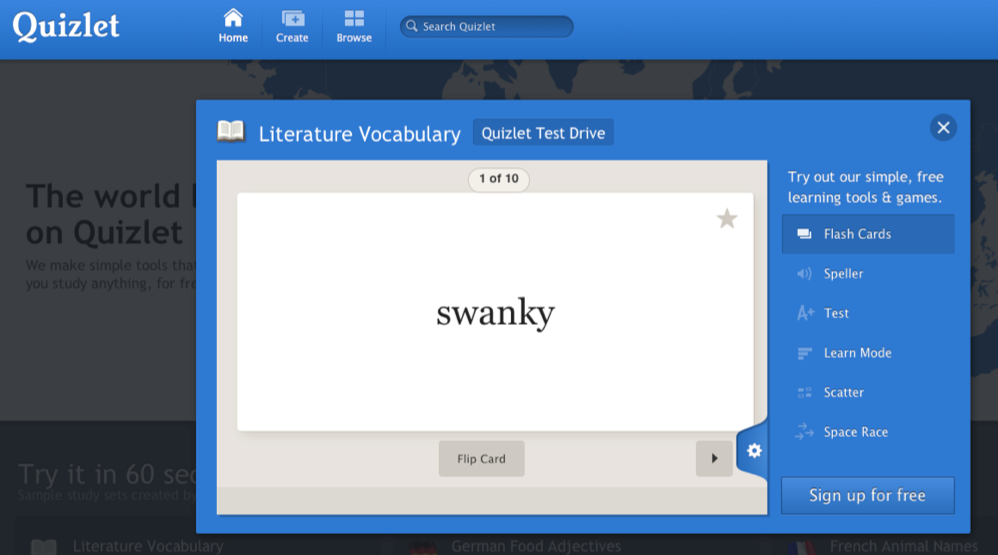Go to Home in top navigation
Screen dimensions: 998x555
[x=233, y=26]
